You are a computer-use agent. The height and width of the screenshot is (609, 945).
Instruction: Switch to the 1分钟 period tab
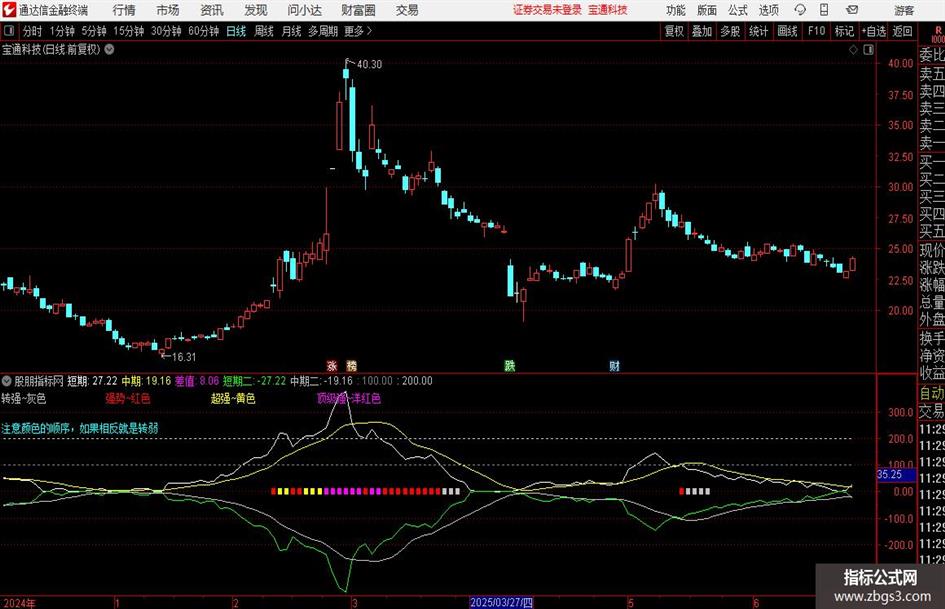click(x=61, y=31)
